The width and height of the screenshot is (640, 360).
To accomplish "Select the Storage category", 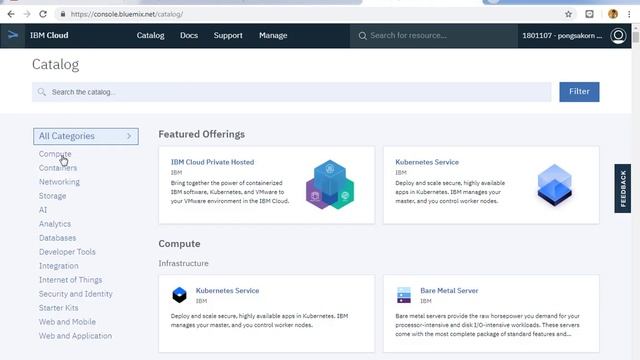I will coord(52,196).
